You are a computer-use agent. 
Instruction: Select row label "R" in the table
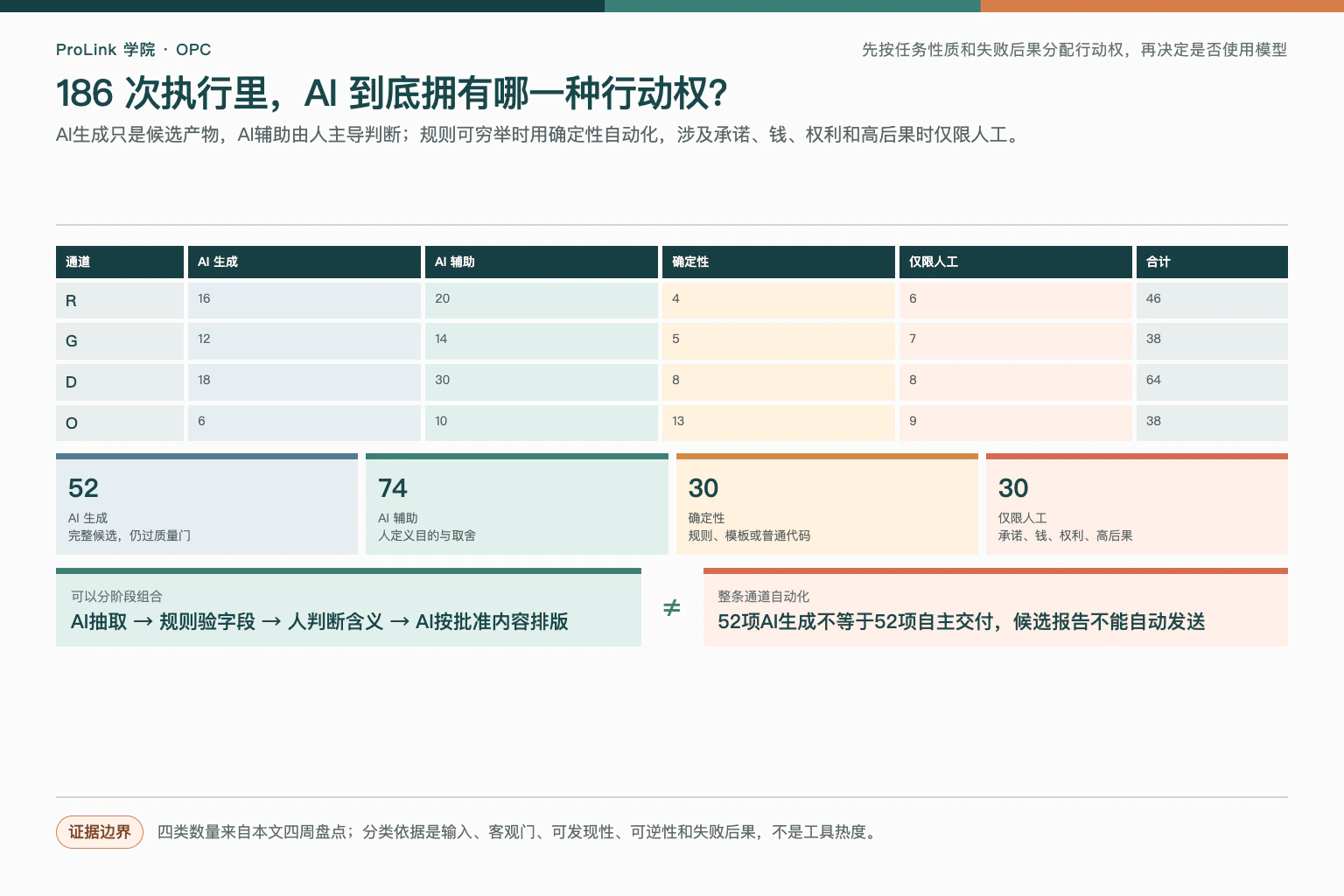coord(71,301)
